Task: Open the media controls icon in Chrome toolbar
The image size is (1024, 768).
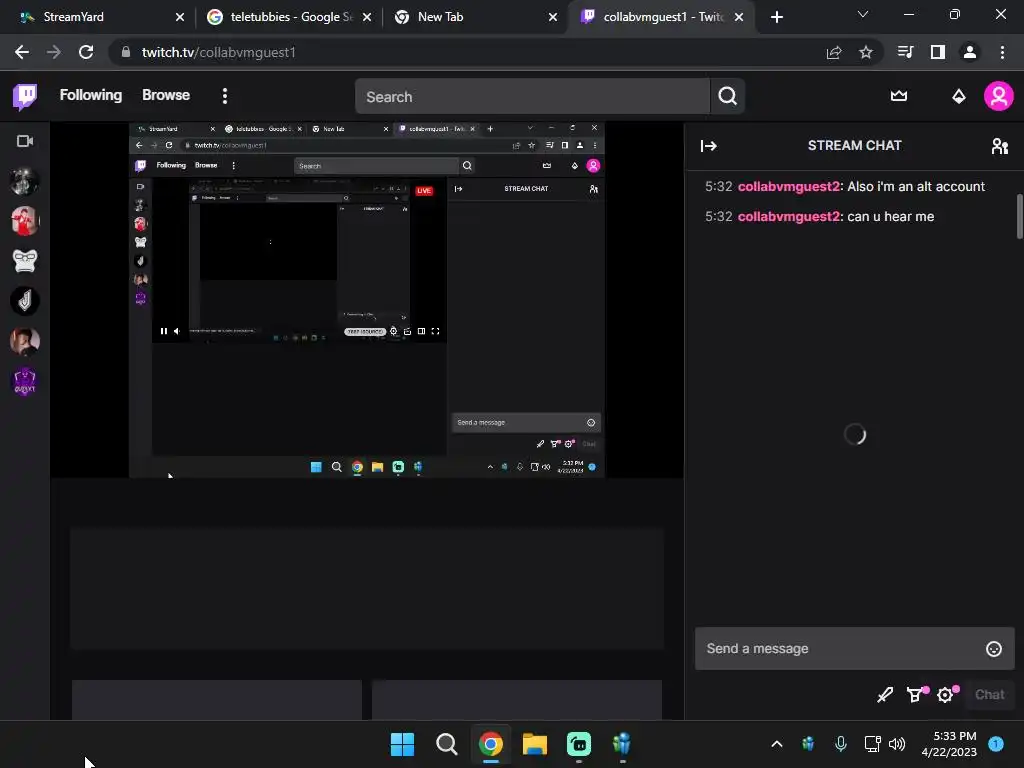Action: (x=905, y=52)
